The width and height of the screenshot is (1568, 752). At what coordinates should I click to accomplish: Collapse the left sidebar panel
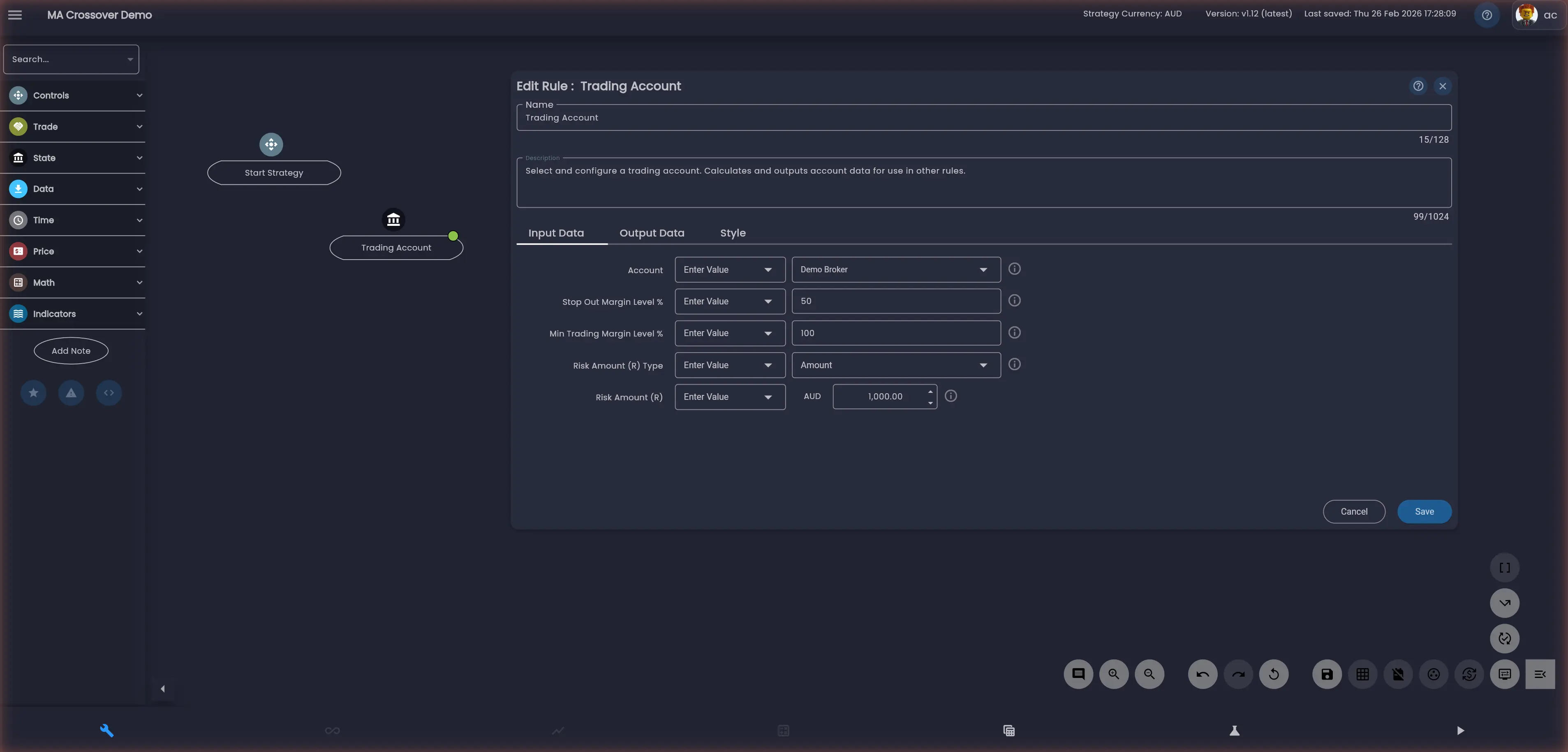coord(162,688)
